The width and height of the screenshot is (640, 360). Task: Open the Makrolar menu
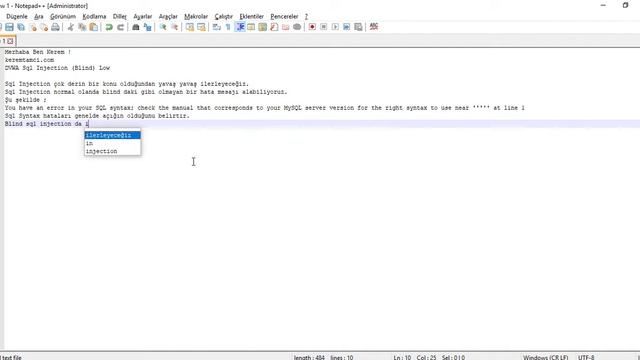click(196, 16)
